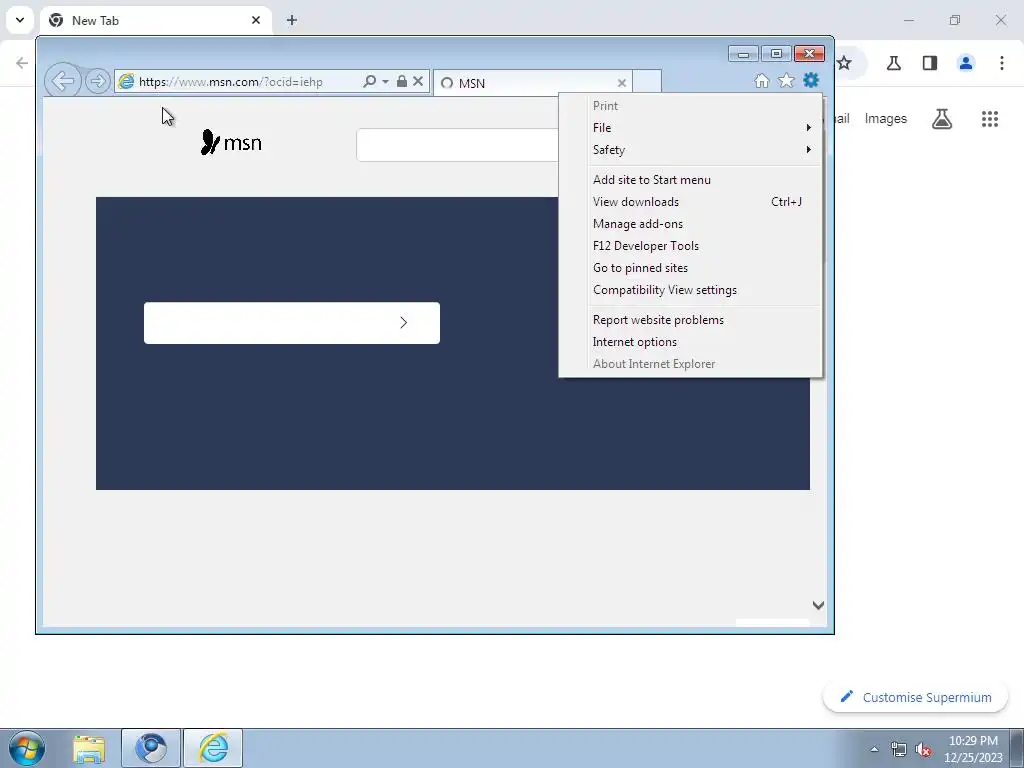
Task: Open the profile avatar in Supermium
Action: [966, 63]
